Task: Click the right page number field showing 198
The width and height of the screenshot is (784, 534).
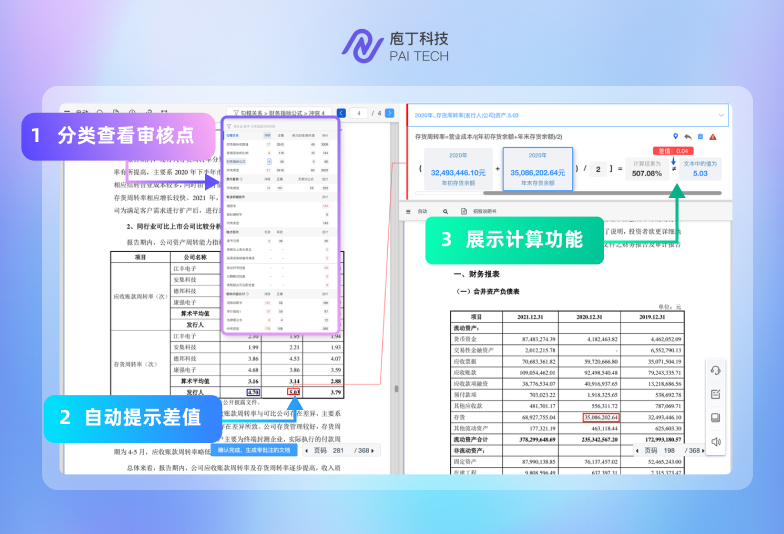Action: coord(670,450)
